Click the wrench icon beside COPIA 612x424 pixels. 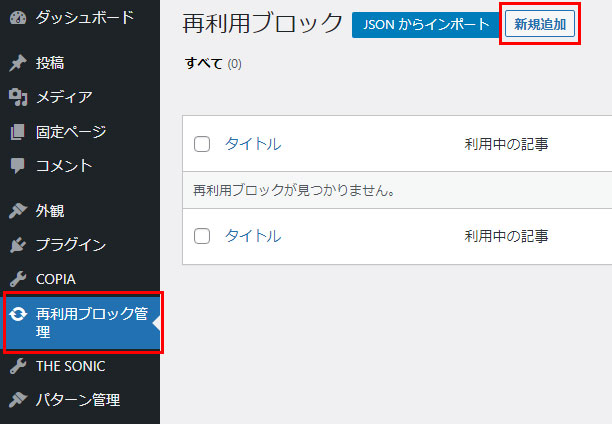[18, 279]
